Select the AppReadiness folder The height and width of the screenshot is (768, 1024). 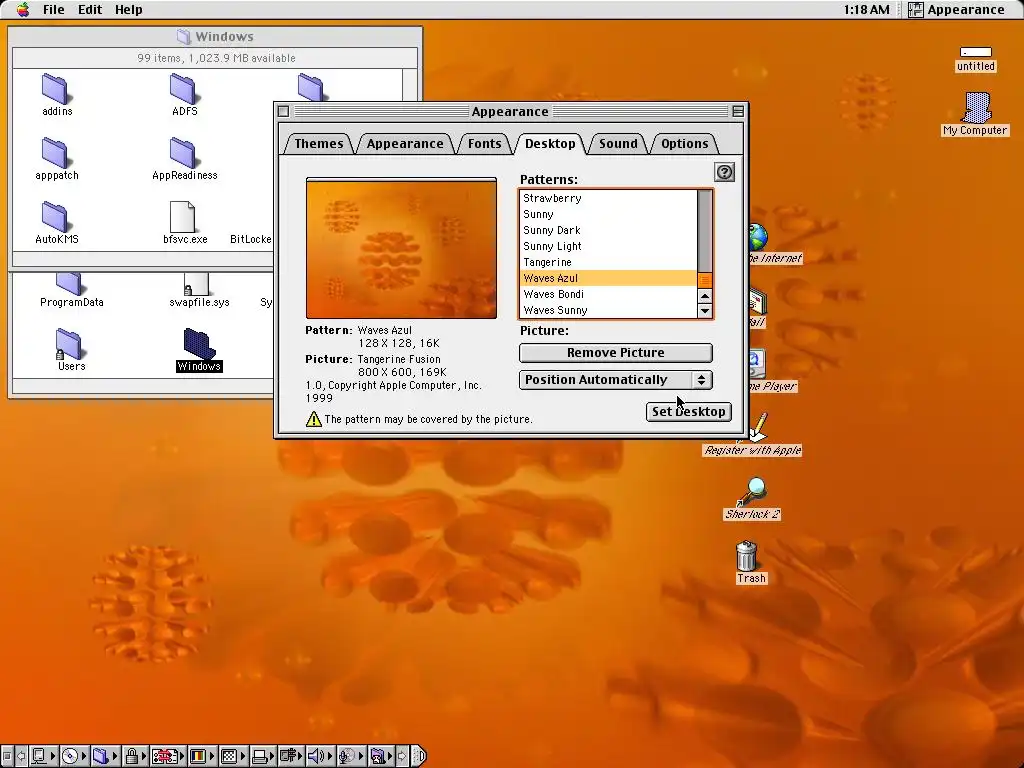[x=183, y=153]
